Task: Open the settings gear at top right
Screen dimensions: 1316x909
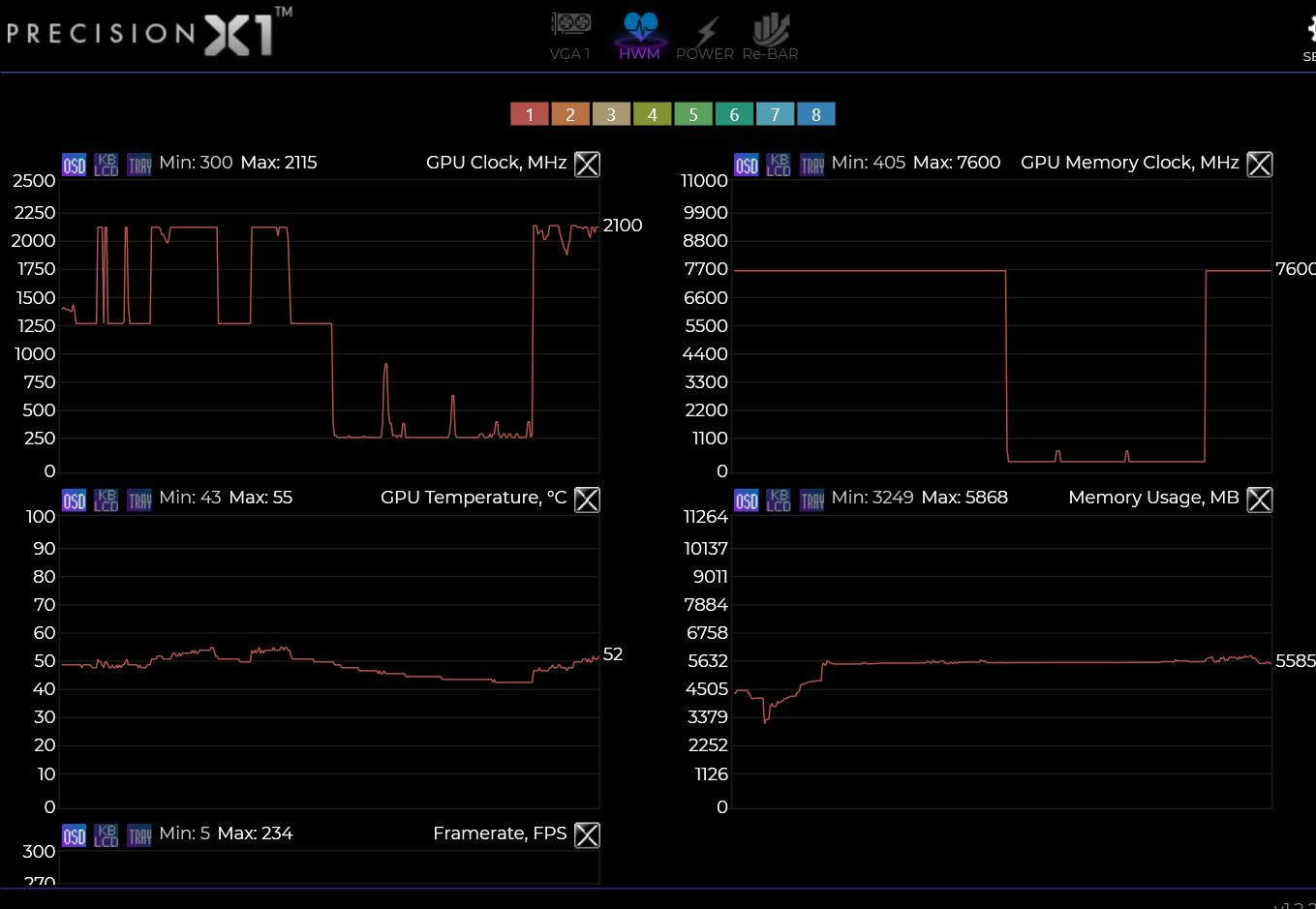Action: (1309, 36)
